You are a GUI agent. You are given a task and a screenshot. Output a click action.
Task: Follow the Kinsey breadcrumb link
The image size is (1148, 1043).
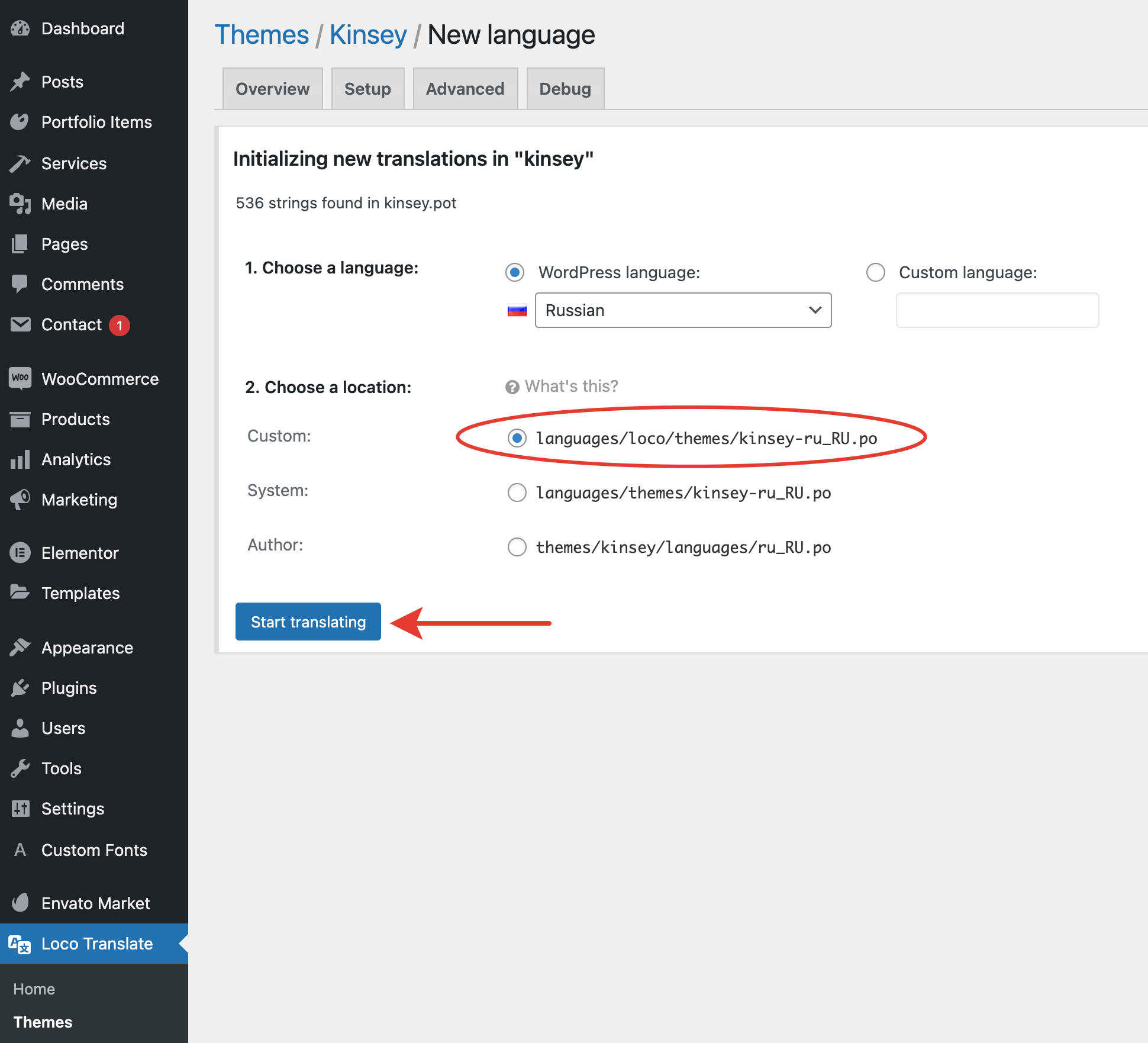[368, 35]
